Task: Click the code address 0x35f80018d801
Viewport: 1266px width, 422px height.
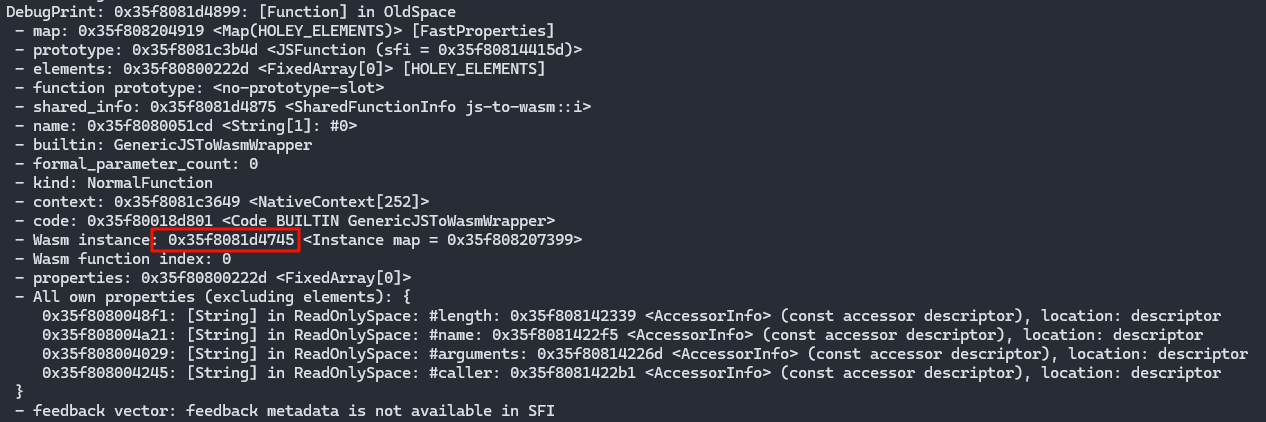Action: (150, 221)
